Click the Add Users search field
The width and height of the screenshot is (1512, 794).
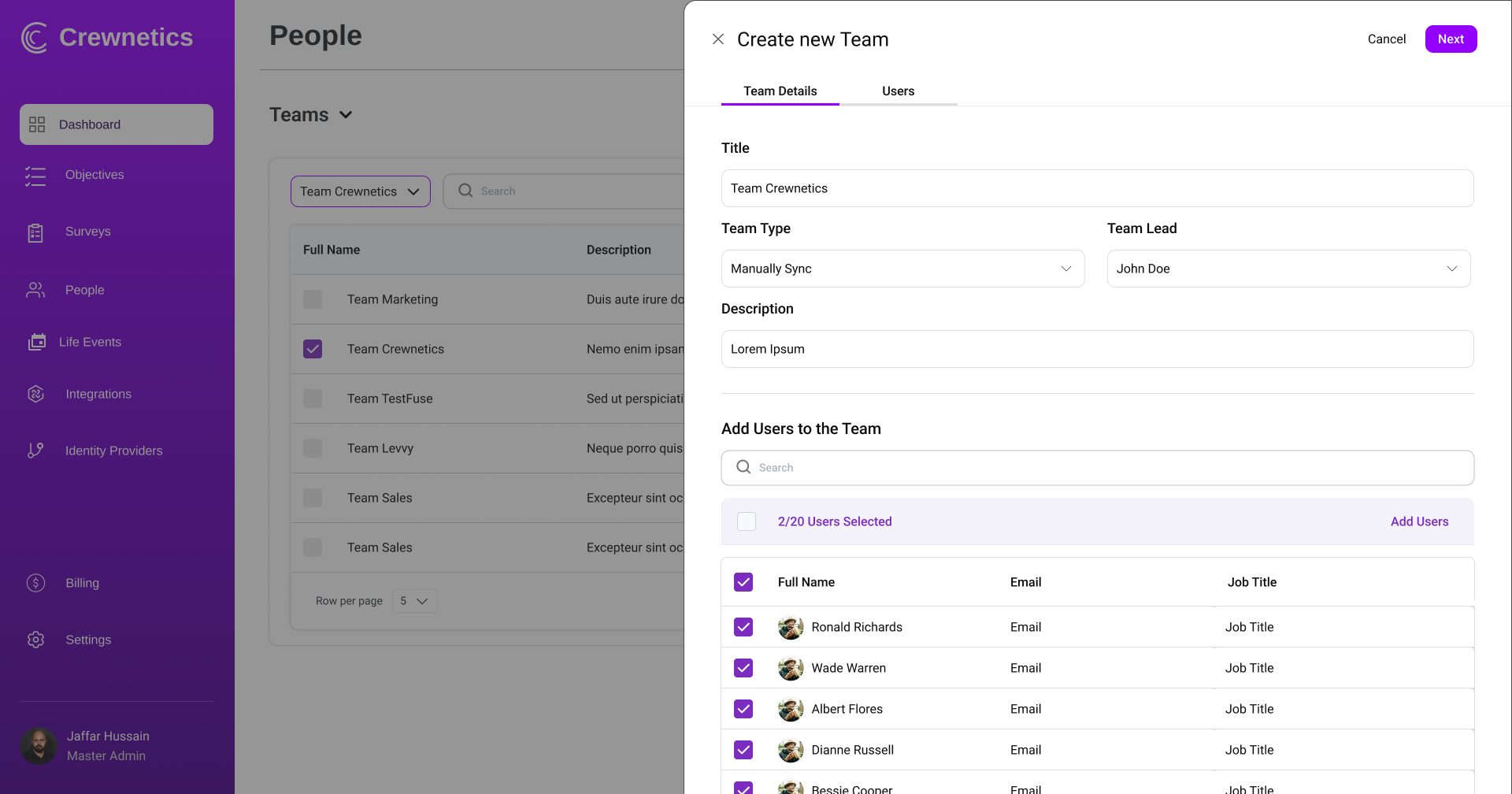point(1097,468)
